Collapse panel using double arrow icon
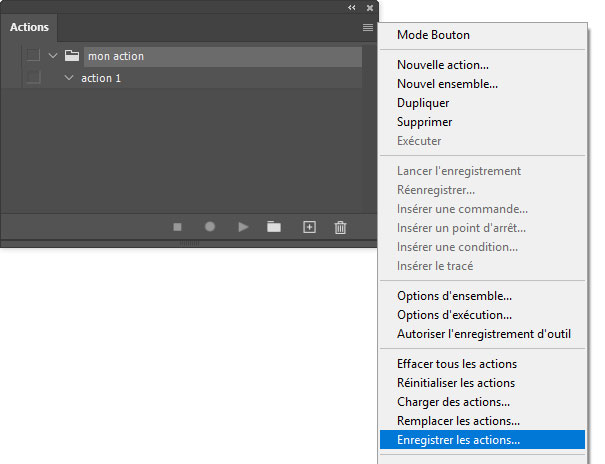Image resolution: width=605 pixels, height=464 pixels. point(352,7)
